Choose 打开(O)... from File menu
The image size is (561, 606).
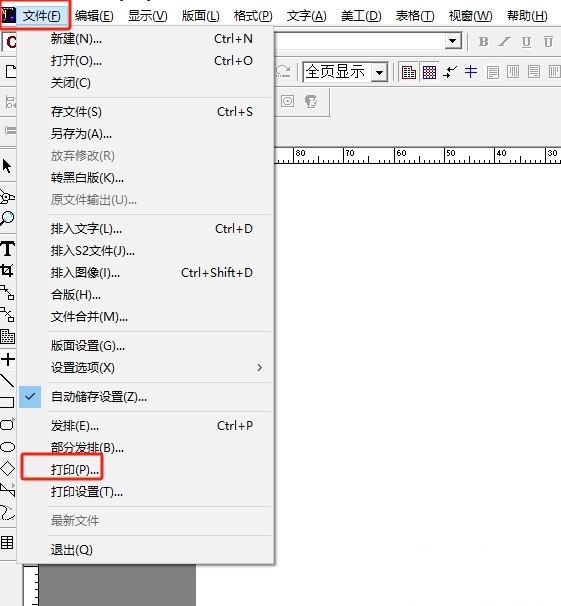click(147, 61)
